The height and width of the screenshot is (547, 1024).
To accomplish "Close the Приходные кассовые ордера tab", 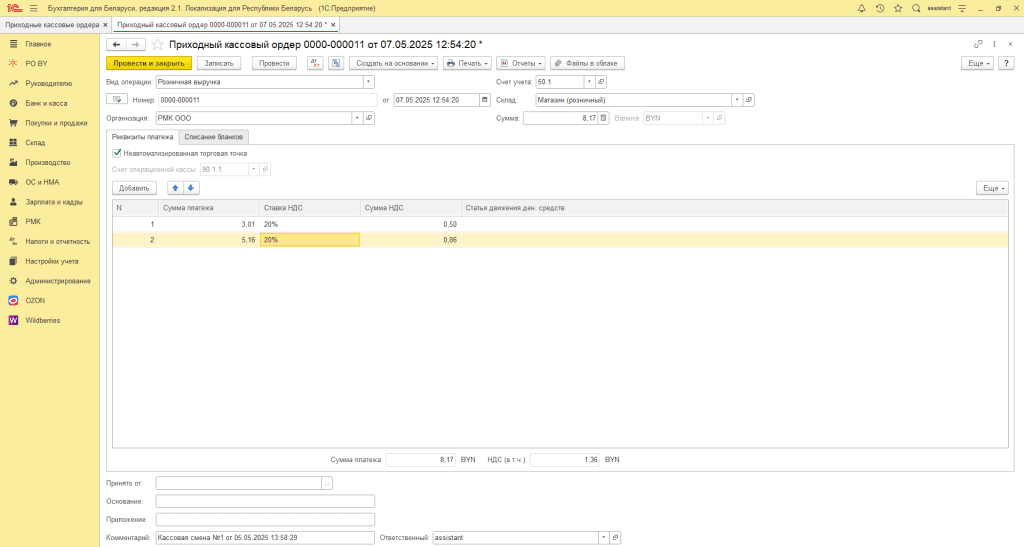I will click(105, 25).
